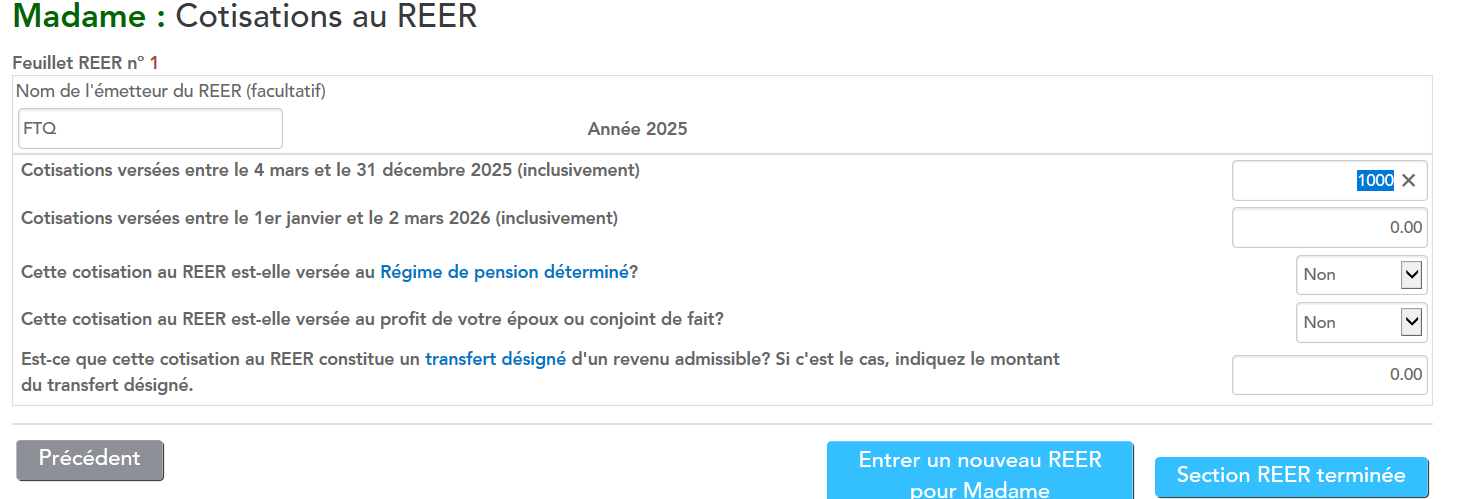Click the Nom de l'émetteur du REER label
The image size is (1460, 499).
tap(171, 92)
